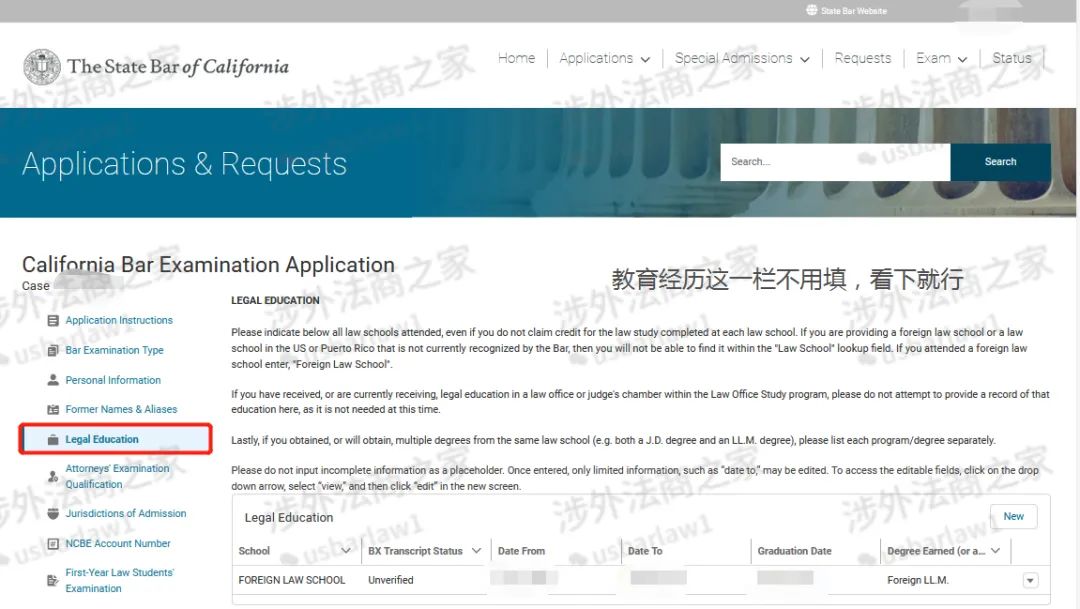This screenshot has height=609, width=1080.
Task: Open Jurisdictions of Admission link
Action: click(x=125, y=513)
